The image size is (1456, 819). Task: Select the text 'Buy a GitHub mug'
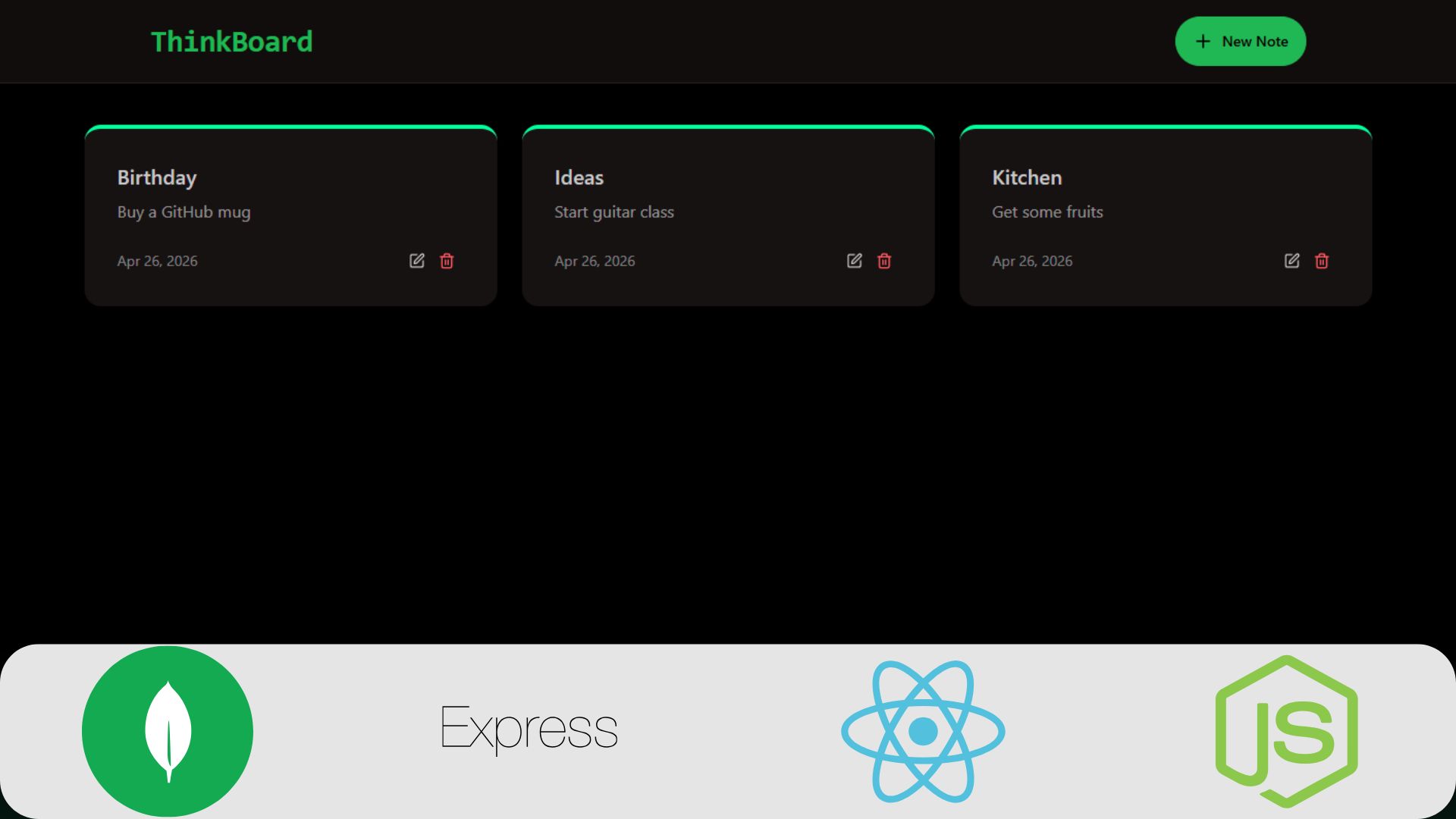tap(184, 212)
